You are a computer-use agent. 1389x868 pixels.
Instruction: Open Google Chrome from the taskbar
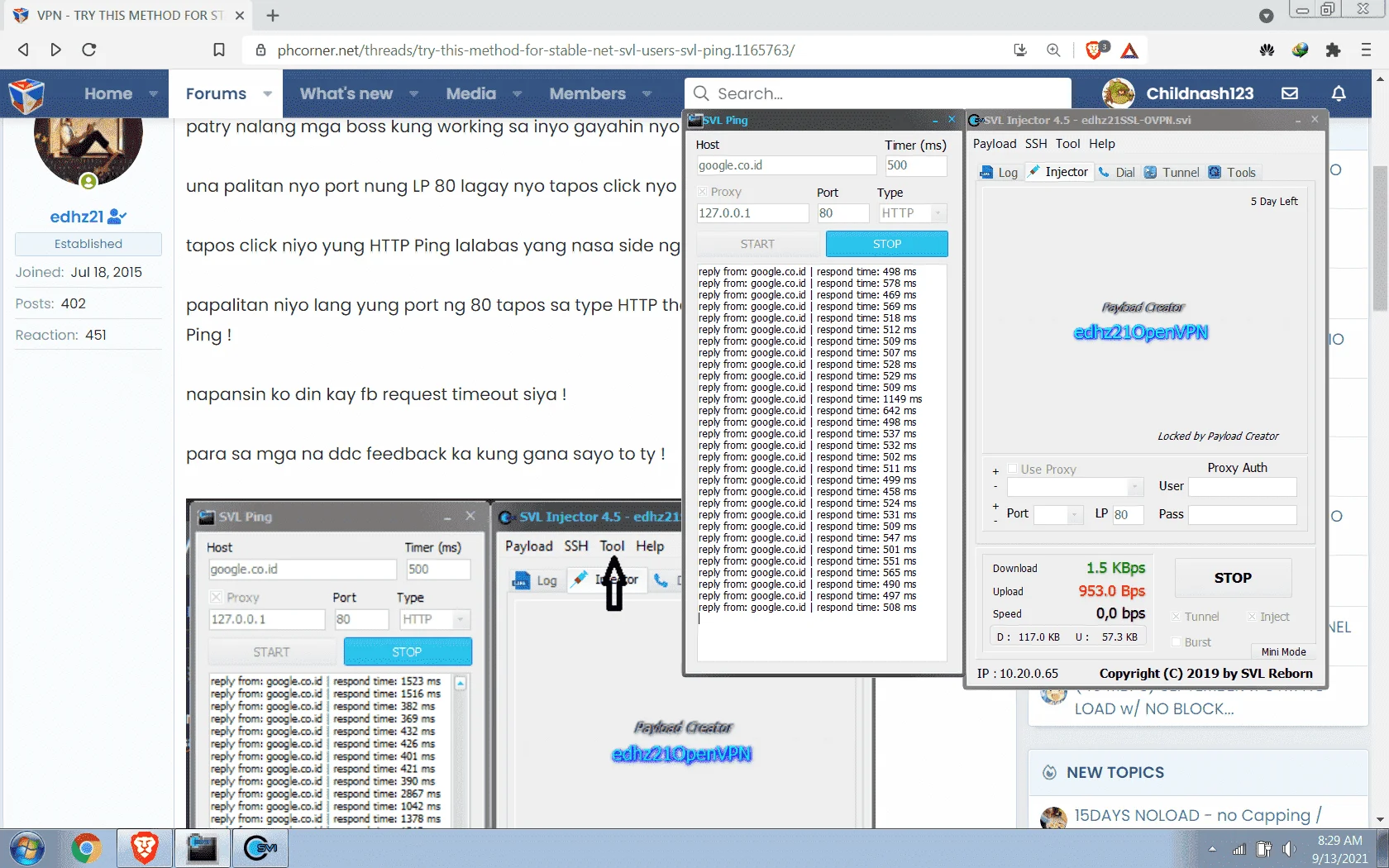point(86,848)
